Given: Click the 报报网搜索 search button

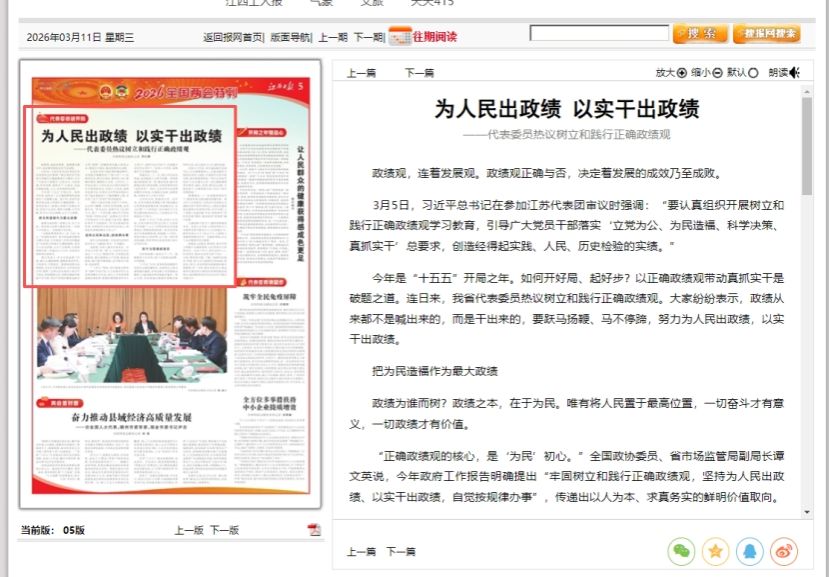Looking at the screenshot, I should coord(766,34).
